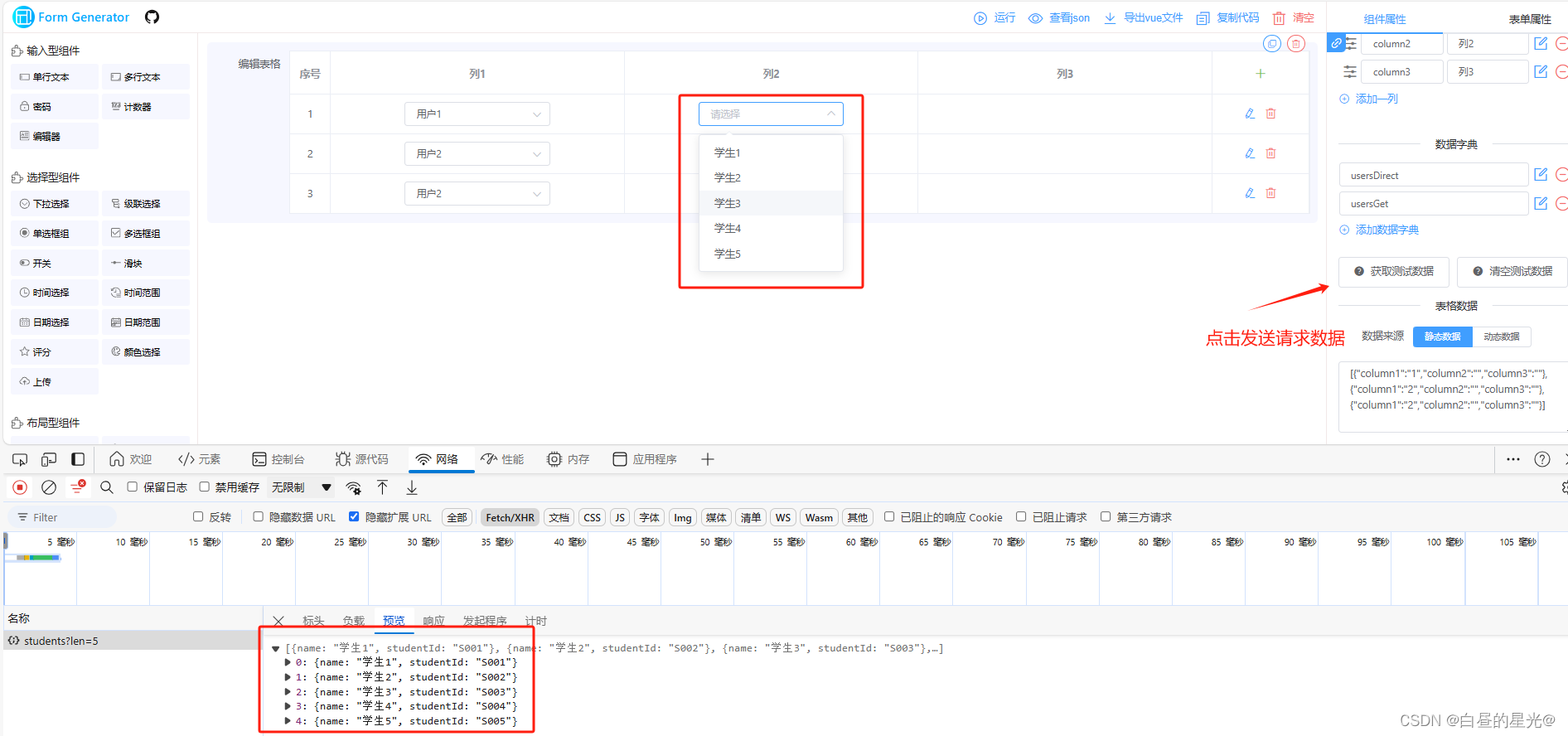Toggle 反转 filter checkbox
Screen dimensions: 1568x736
[x=198, y=516]
